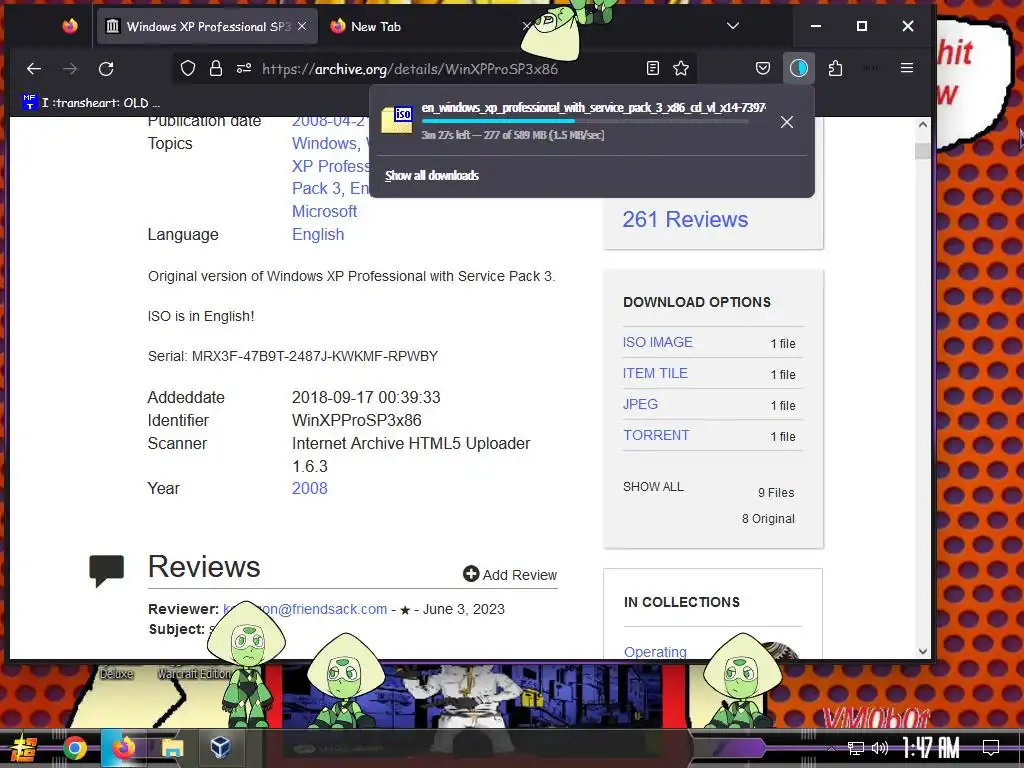Click the serial key text MRX3F-47B9T-2487J-KWKMF-RPWBY
1024x768 pixels.
pyautogui.click(x=315, y=356)
